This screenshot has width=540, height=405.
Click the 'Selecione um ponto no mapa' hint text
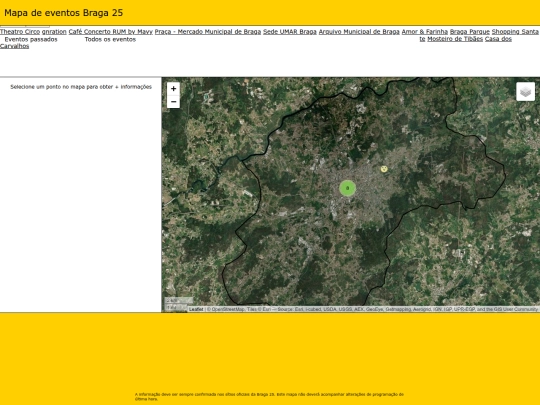point(81,87)
